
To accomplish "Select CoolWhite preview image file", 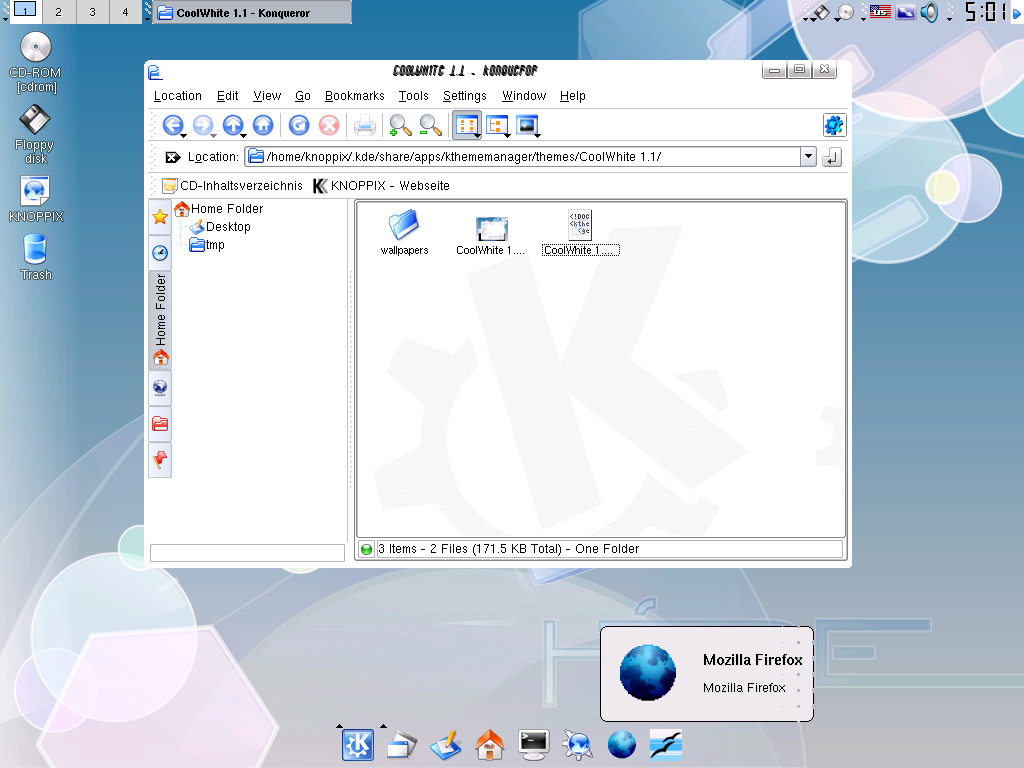I will 490,235.
